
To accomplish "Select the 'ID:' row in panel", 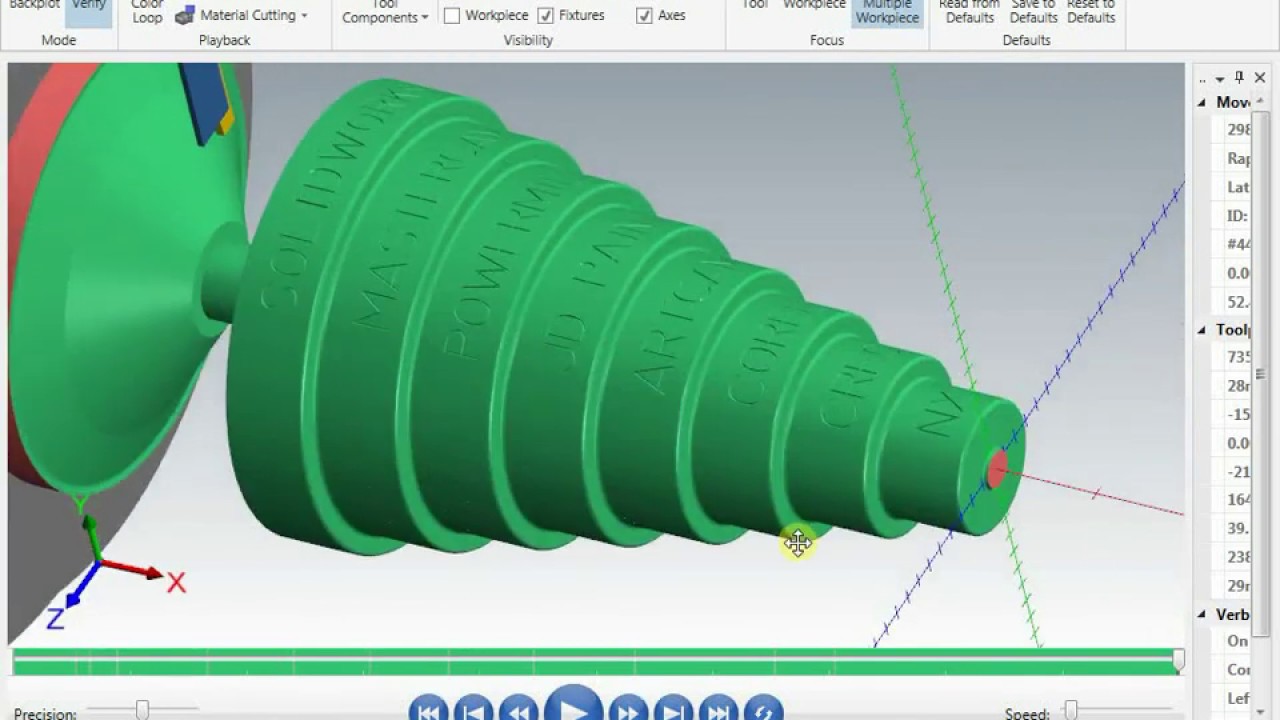I will [1233, 215].
